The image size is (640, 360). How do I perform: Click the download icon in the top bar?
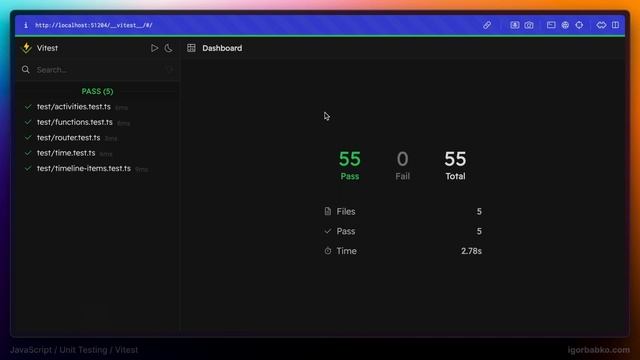point(514,25)
